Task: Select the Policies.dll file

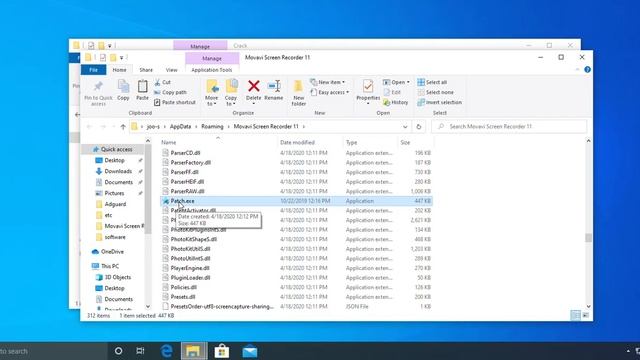Action: 184,287
